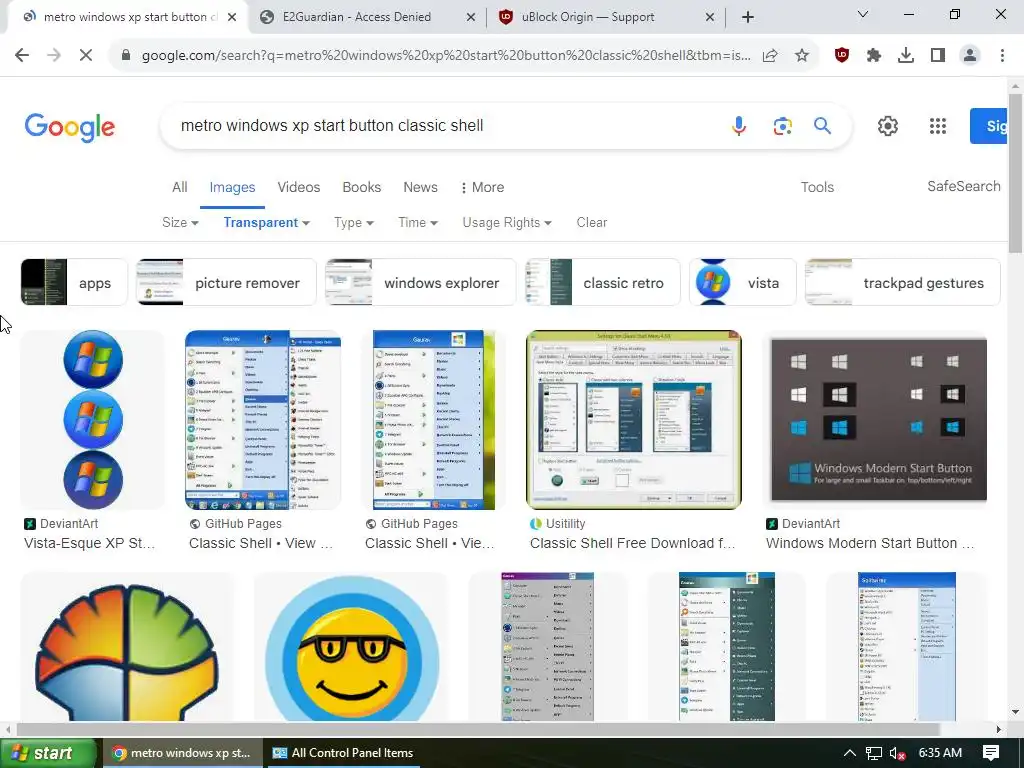
Task: Open the tab search chevron
Action: (x=863, y=14)
